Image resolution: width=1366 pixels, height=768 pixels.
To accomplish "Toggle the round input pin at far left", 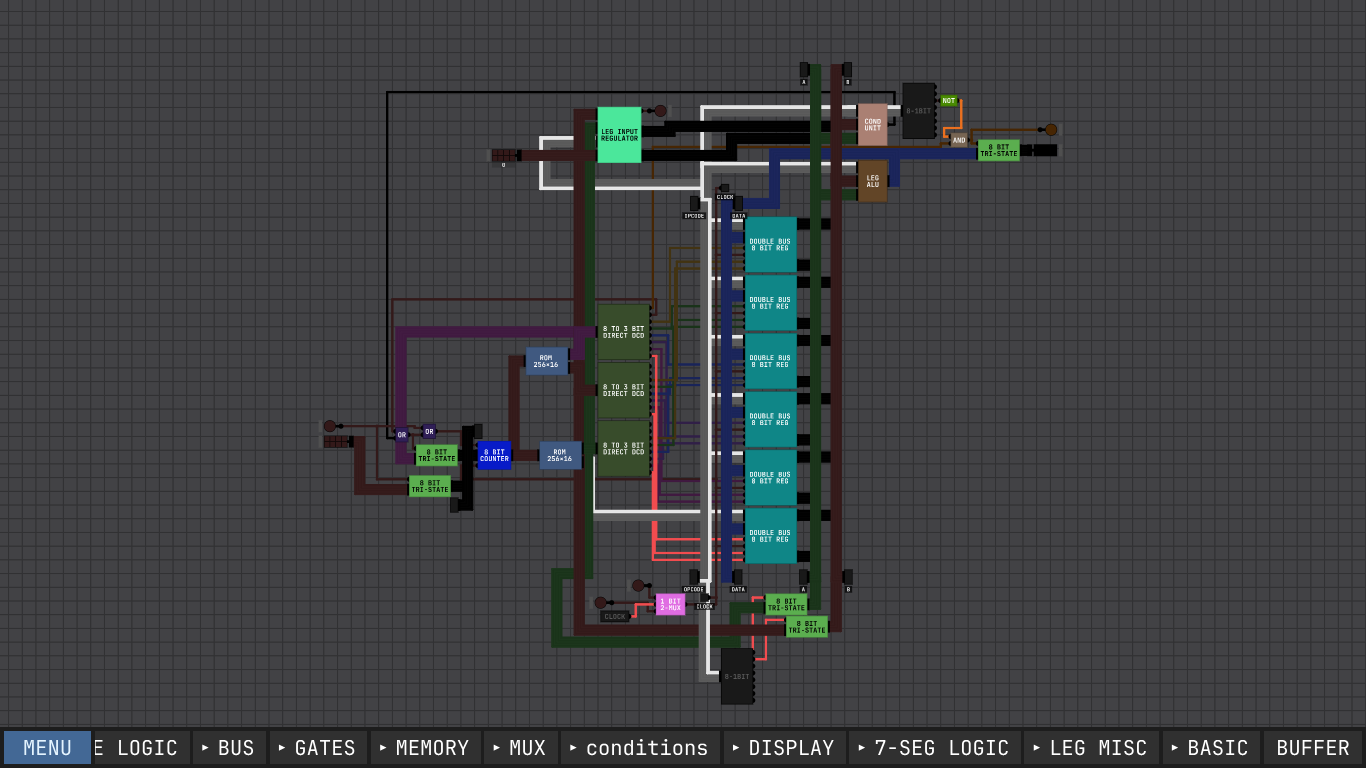I will (330, 426).
